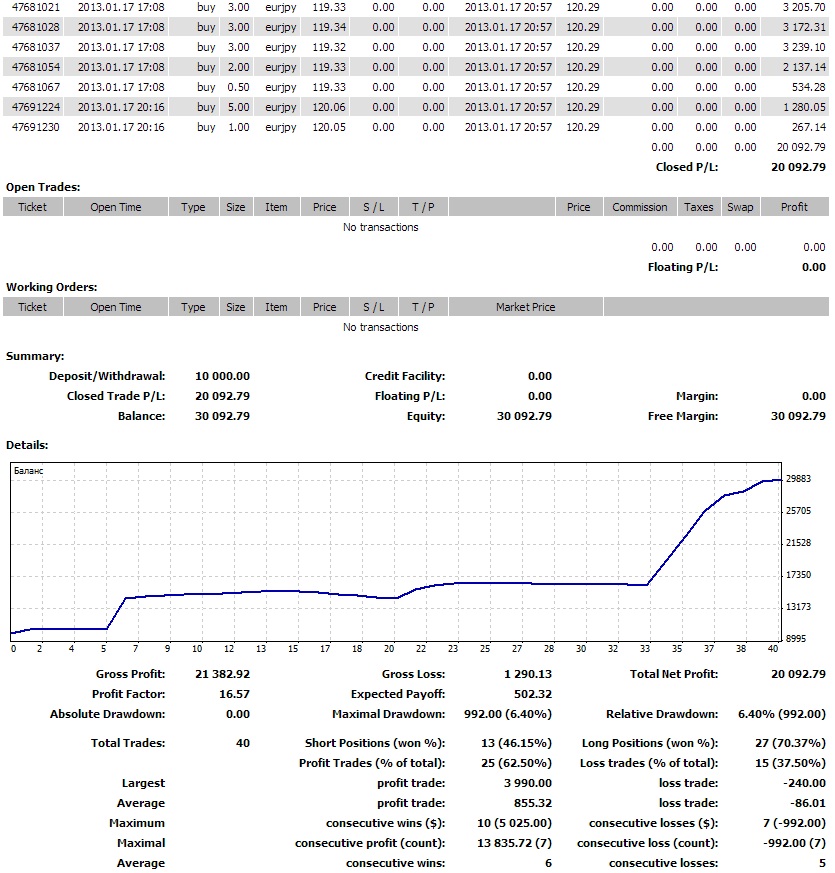
Task: Click the Floating P/L label under Open Trades
Action: click(x=683, y=267)
